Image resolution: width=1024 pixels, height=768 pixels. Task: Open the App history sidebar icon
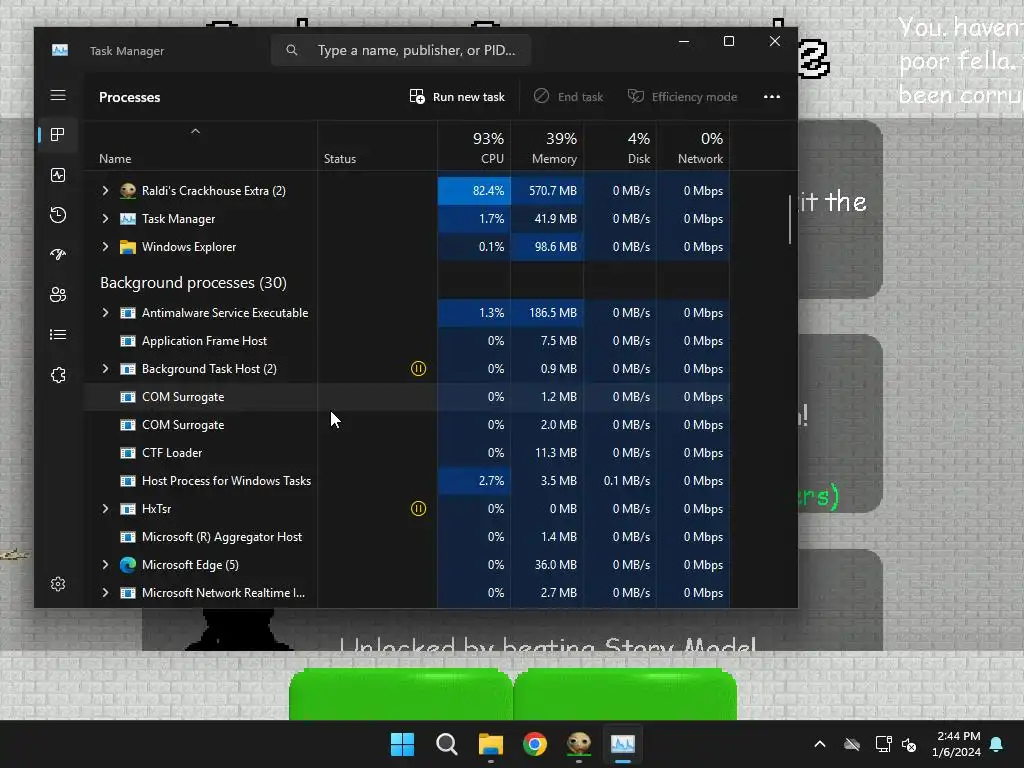coord(58,215)
